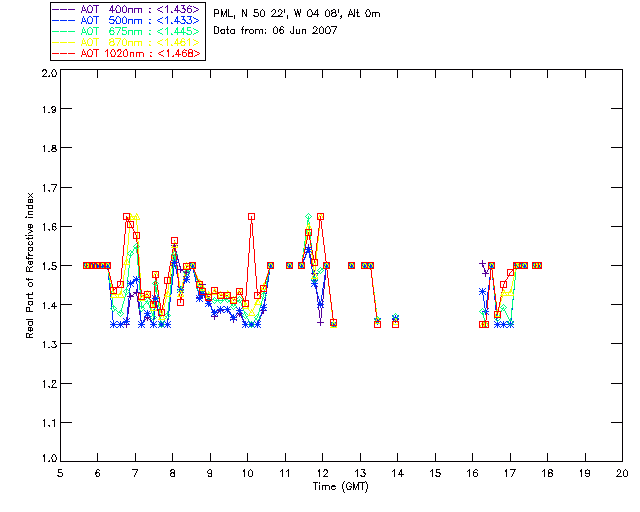Select the '<1.461>' mean value in legend
Image resolution: width=640 pixels, height=512 pixels.
pos(178,42)
